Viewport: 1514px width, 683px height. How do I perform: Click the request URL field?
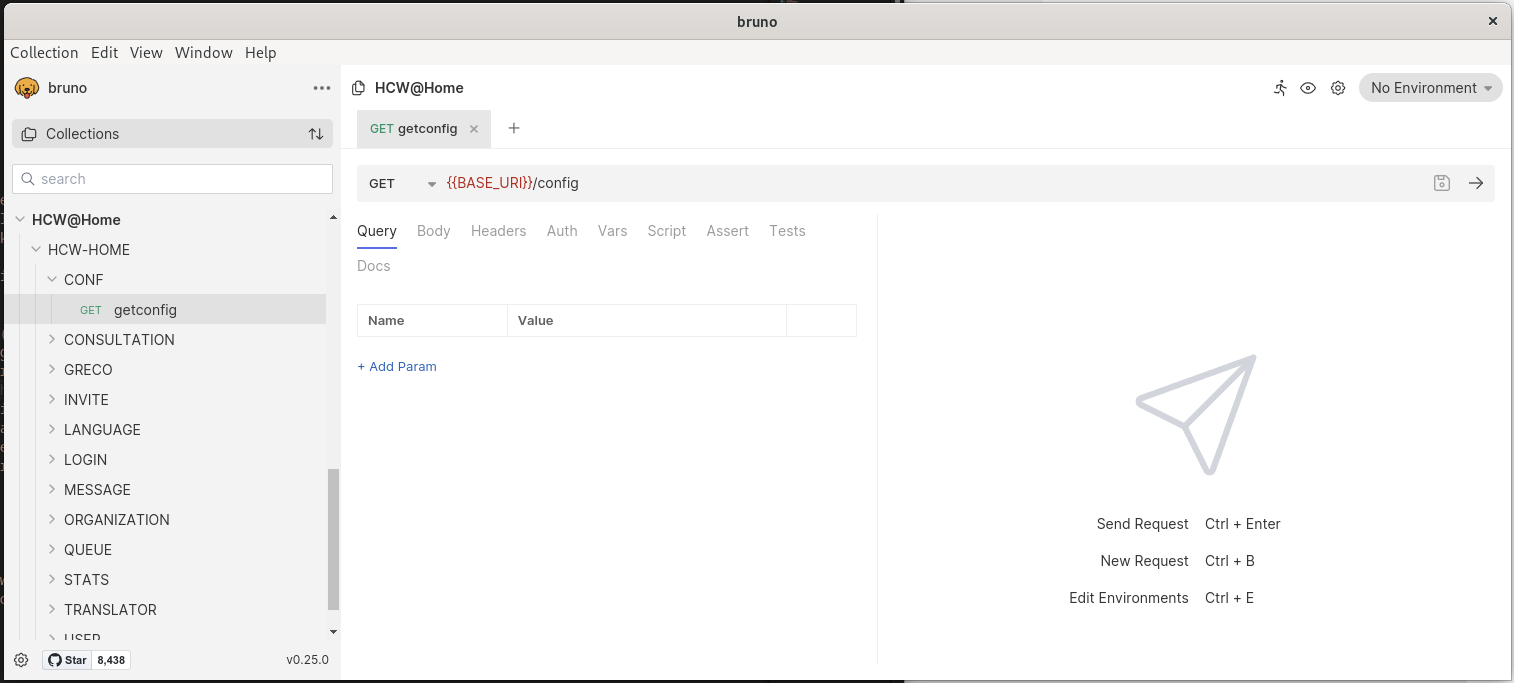point(930,183)
